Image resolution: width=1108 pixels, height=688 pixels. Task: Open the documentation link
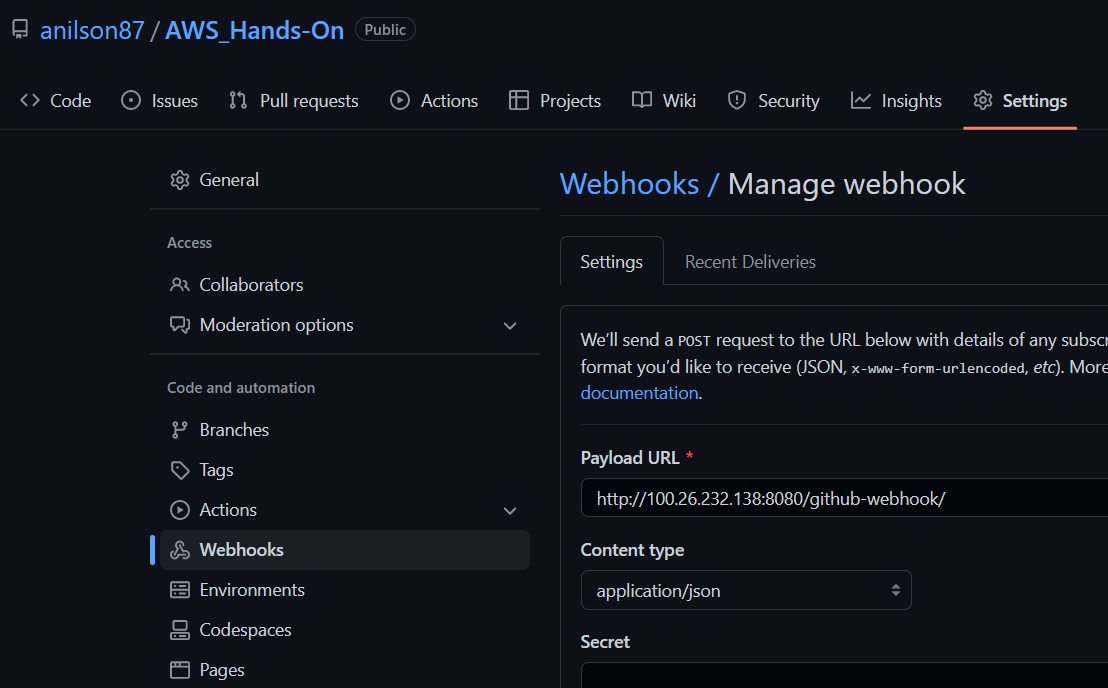640,393
